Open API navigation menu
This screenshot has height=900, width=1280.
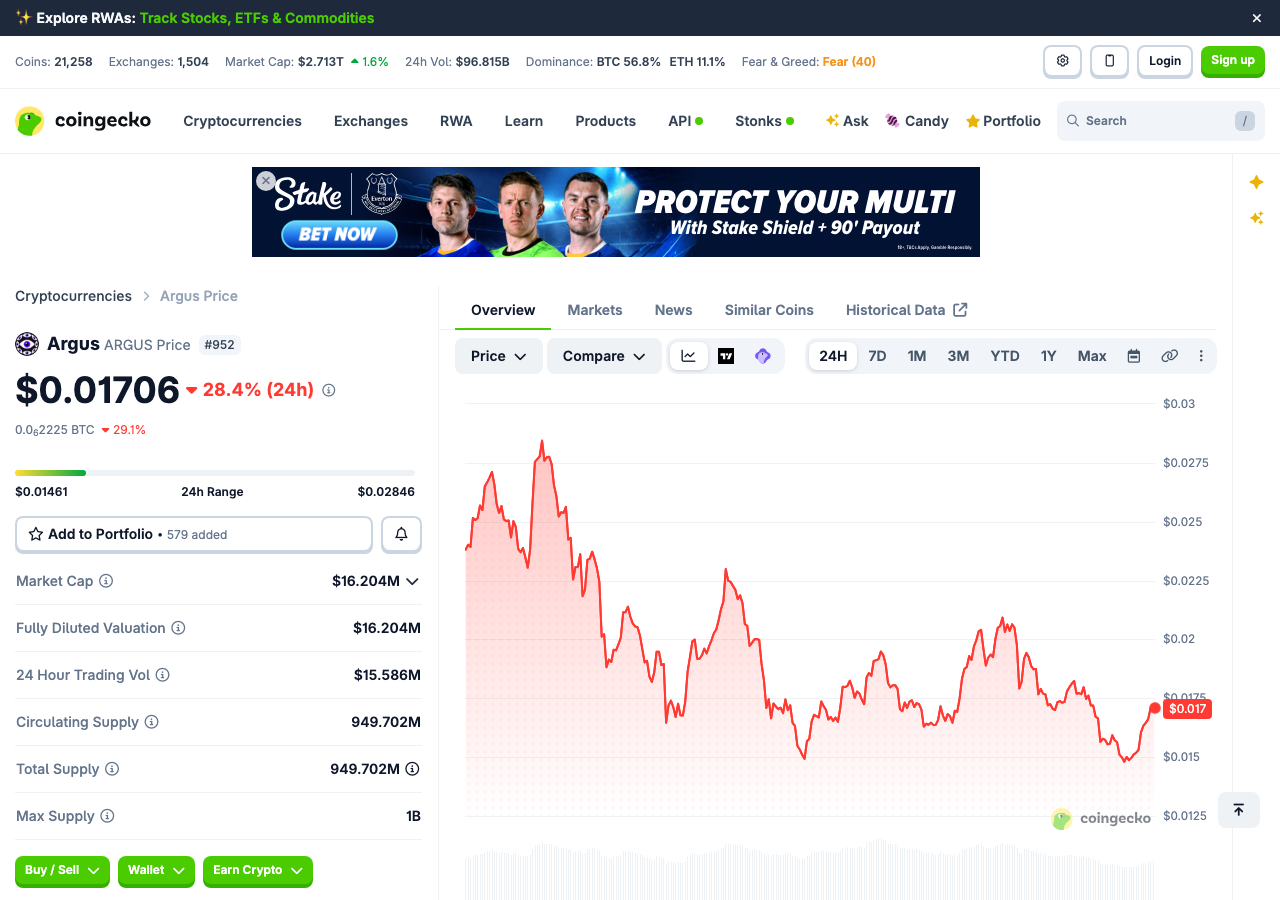pos(686,121)
